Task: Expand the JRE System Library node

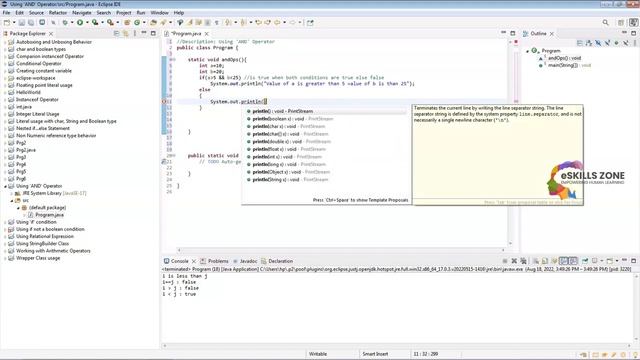Action: click(11, 193)
